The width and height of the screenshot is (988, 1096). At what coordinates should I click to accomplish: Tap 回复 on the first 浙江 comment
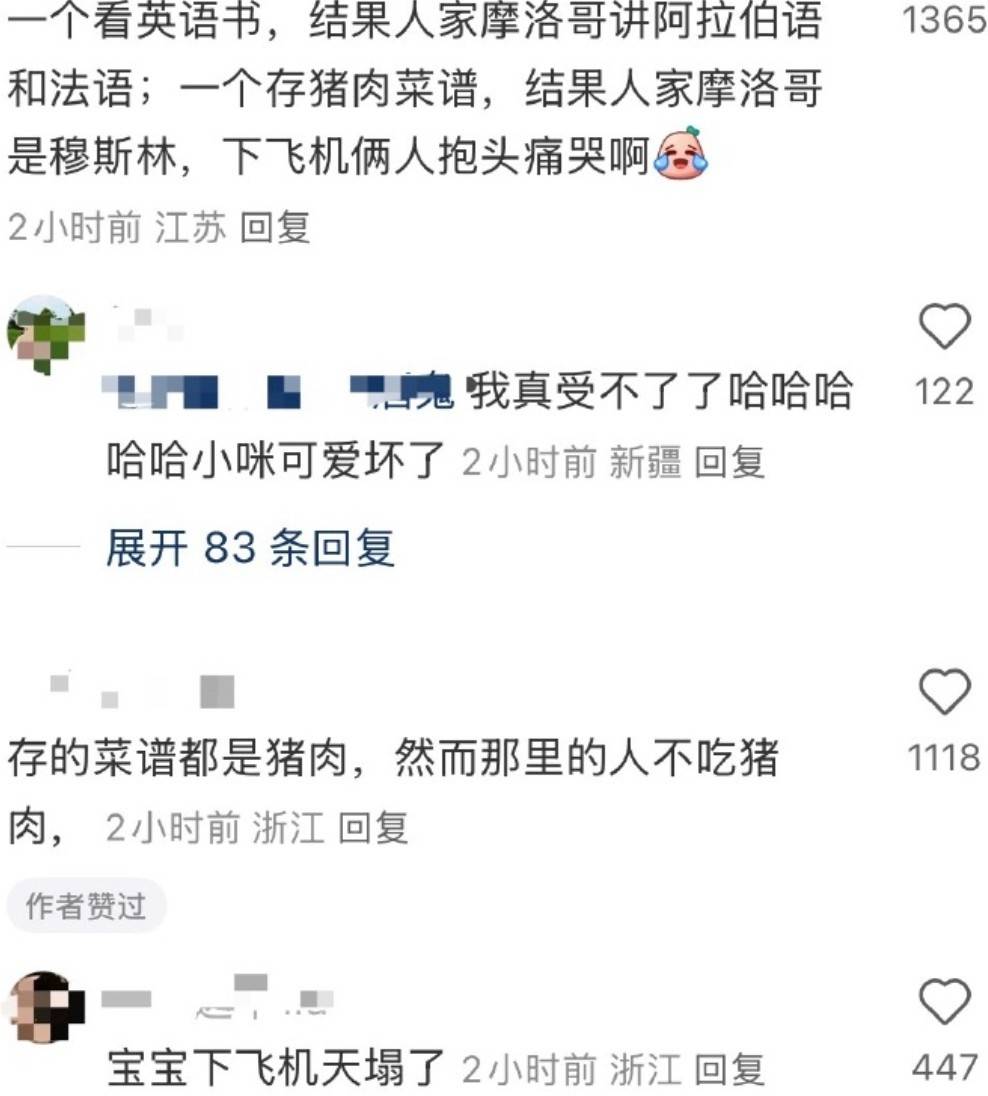(x=373, y=828)
